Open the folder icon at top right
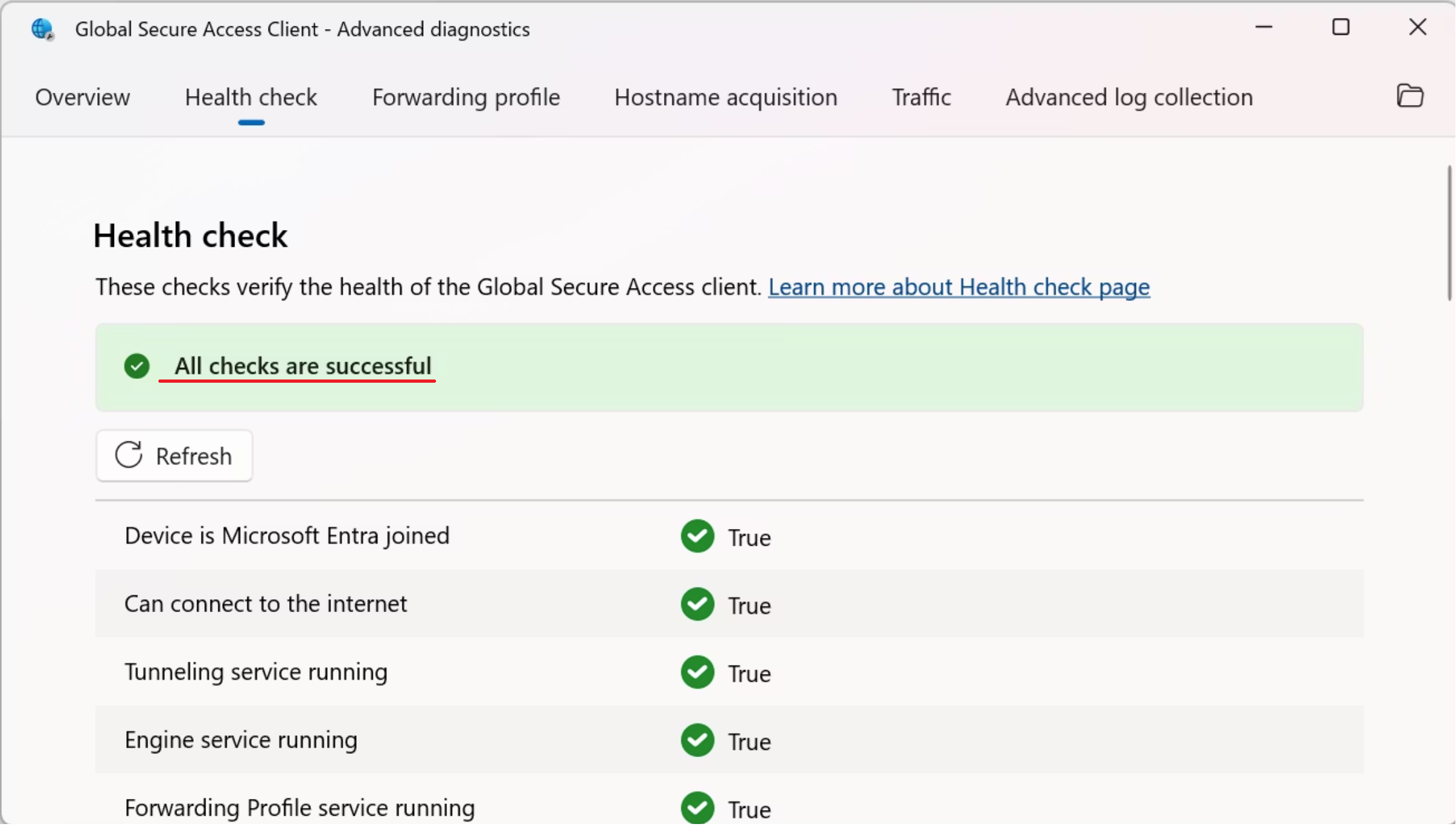Screen dimensions: 1456x826 [x=1410, y=97]
